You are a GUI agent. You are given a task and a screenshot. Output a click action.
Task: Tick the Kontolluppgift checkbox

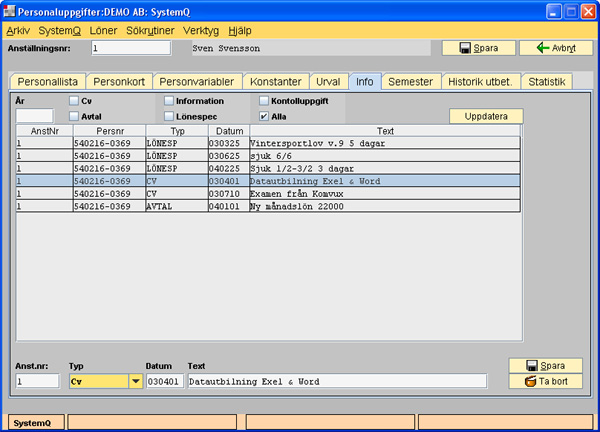(x=264, y=101)
